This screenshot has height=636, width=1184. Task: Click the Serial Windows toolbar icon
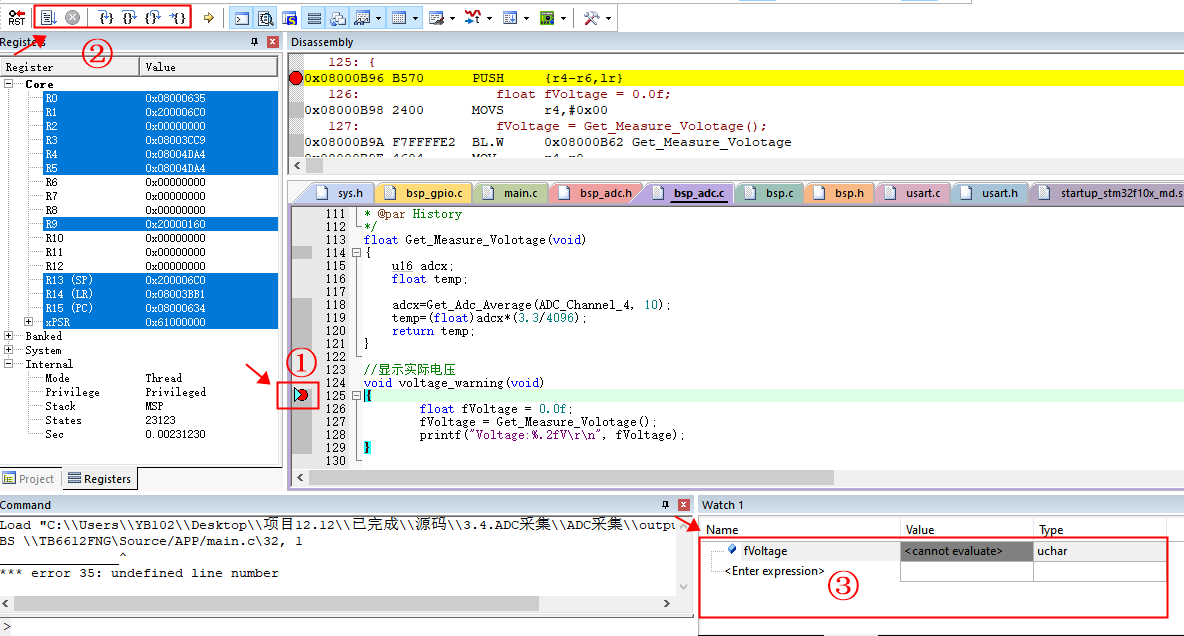click(436, 18)
